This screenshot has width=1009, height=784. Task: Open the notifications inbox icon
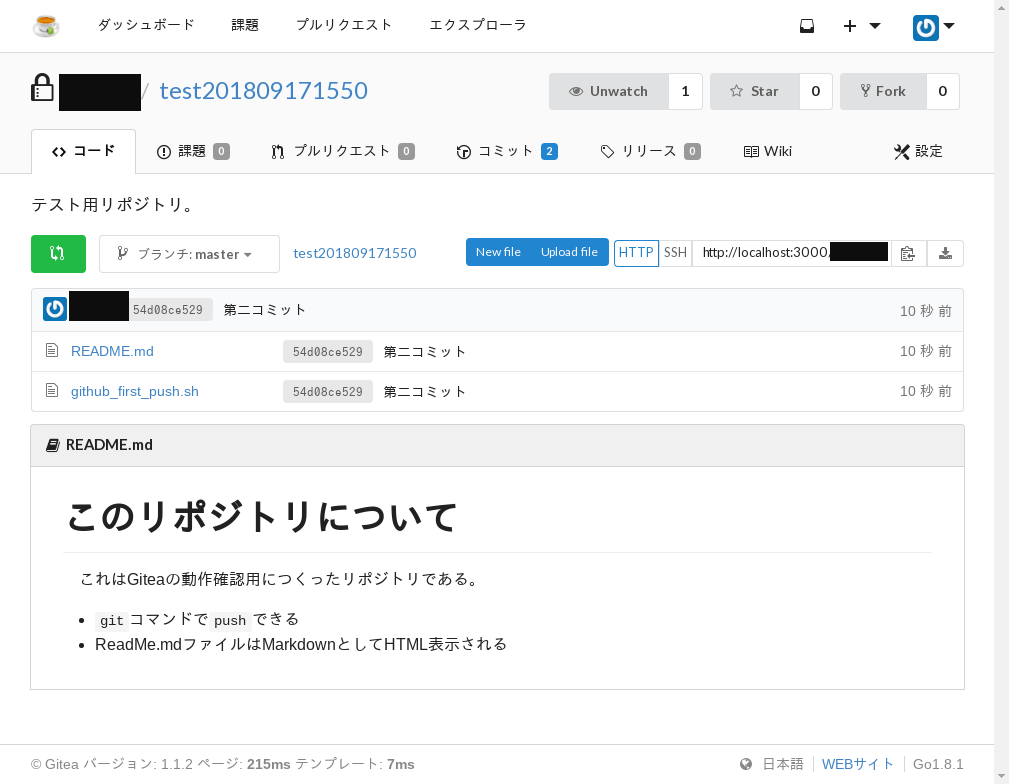pyautogui.click(x=807, y=26)
